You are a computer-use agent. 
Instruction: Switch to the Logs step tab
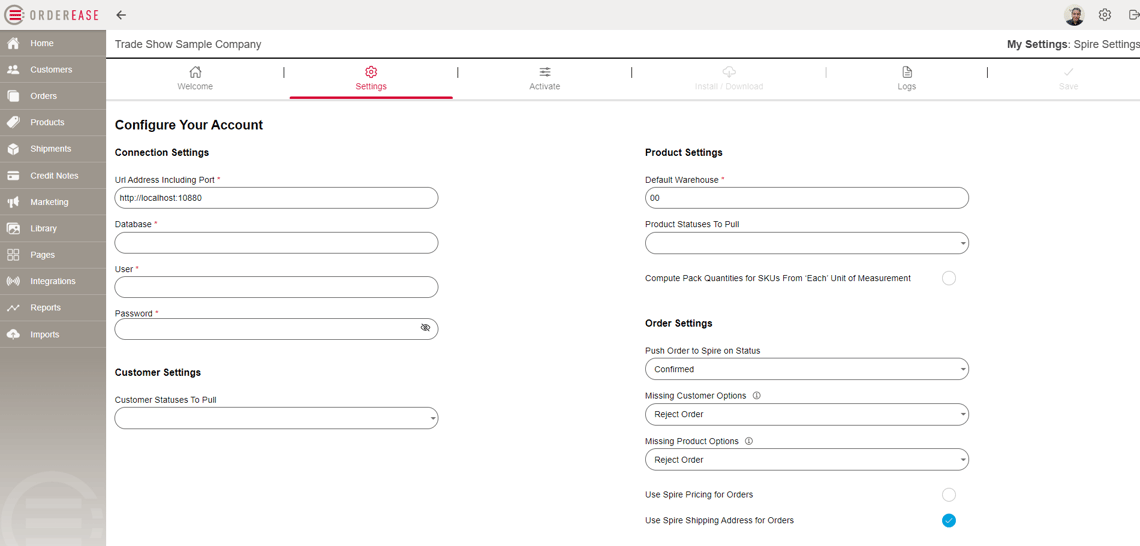(x=907, y=79)
